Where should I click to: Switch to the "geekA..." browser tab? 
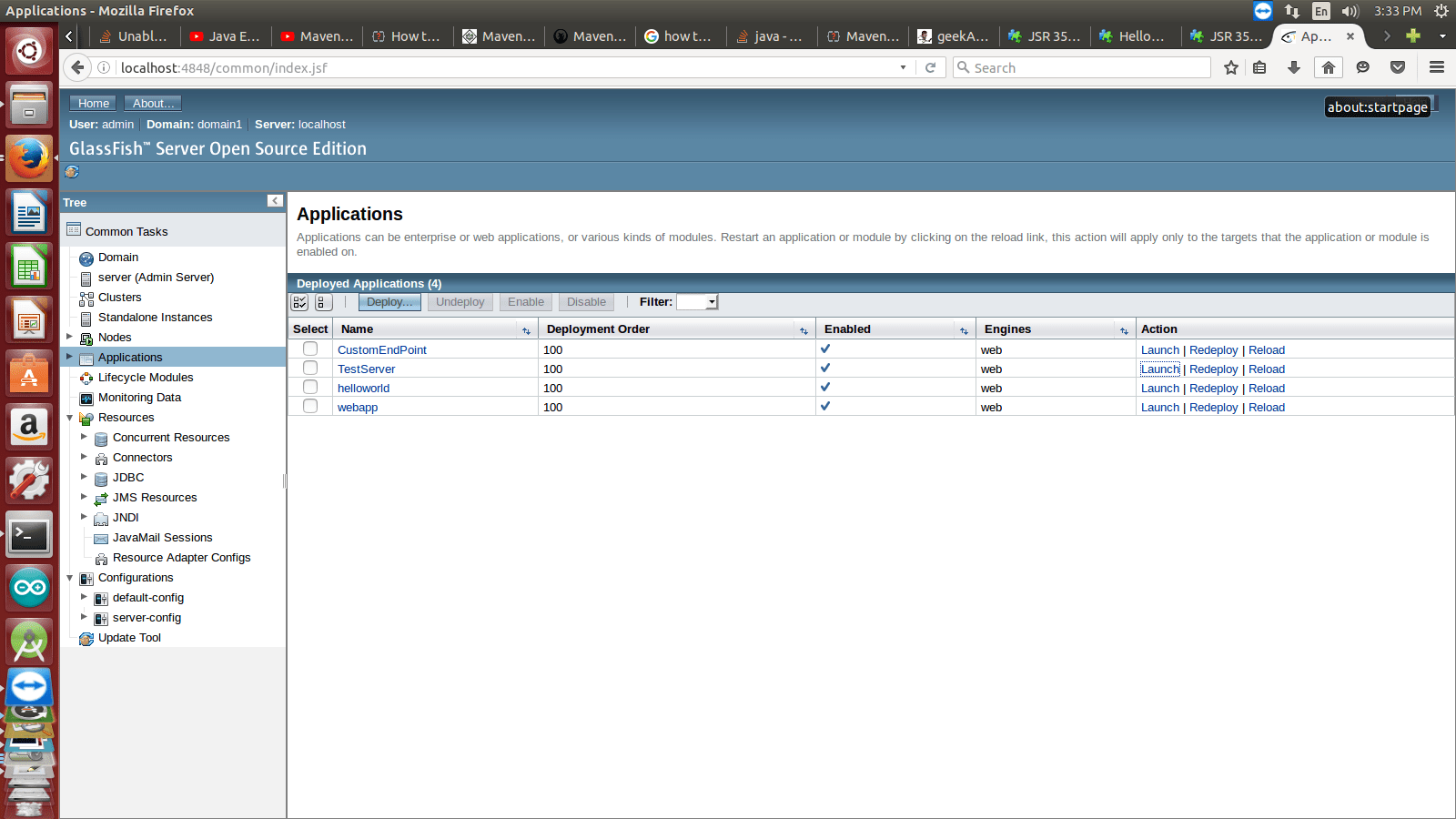click(x=954, y=36)
